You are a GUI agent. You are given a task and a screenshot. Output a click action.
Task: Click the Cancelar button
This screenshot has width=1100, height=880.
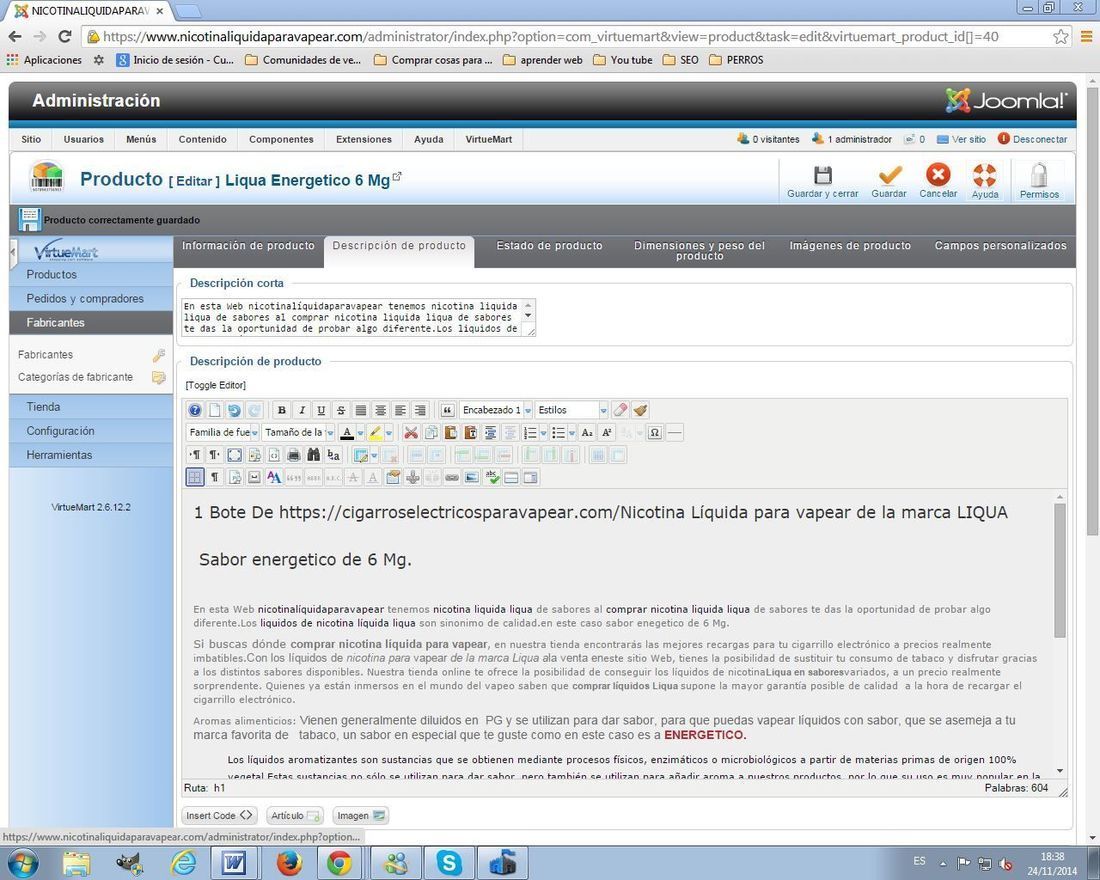point(938,181)
